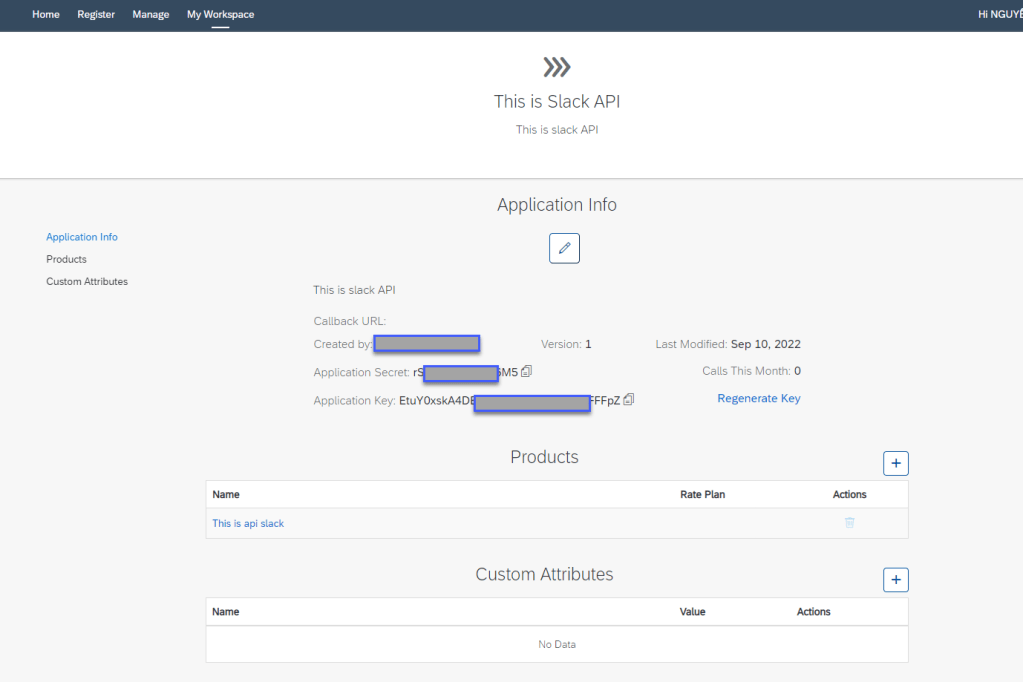Click the Value column header in Custom Attributes
The height and width of the screenshot is (682, 1023).
click(692, 611)
